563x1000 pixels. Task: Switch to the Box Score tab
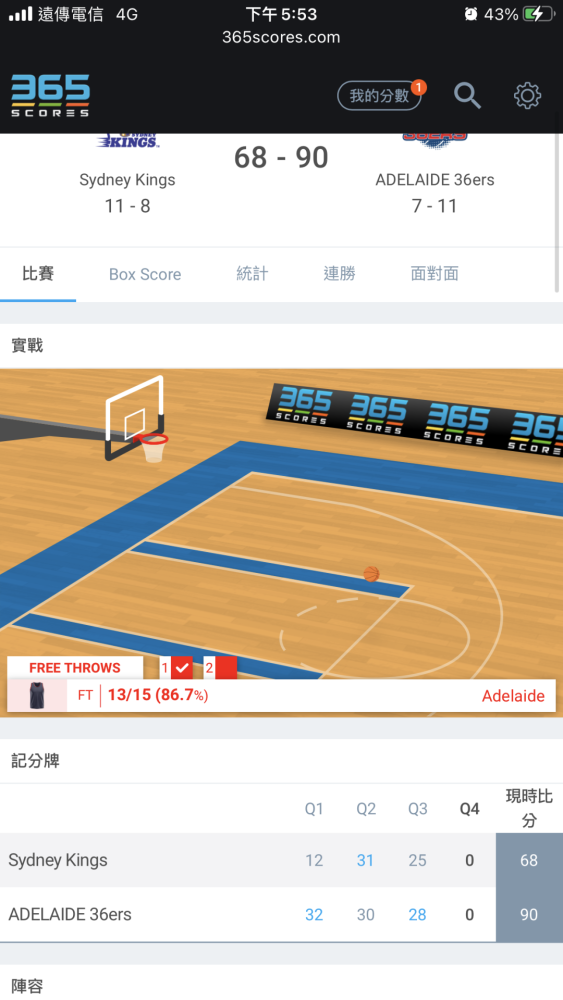coord(145,274)
